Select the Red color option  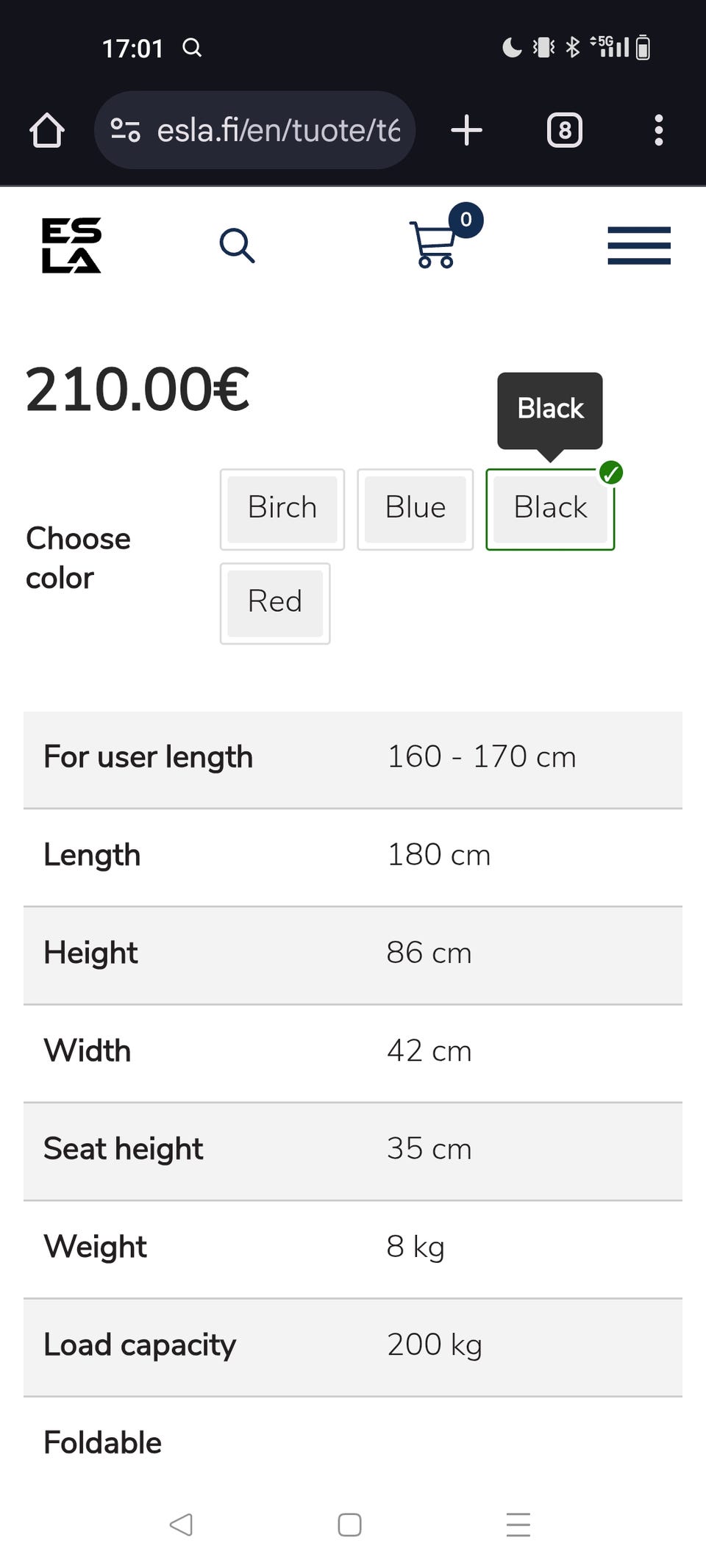pyautogui.click(x=275, y=603)
